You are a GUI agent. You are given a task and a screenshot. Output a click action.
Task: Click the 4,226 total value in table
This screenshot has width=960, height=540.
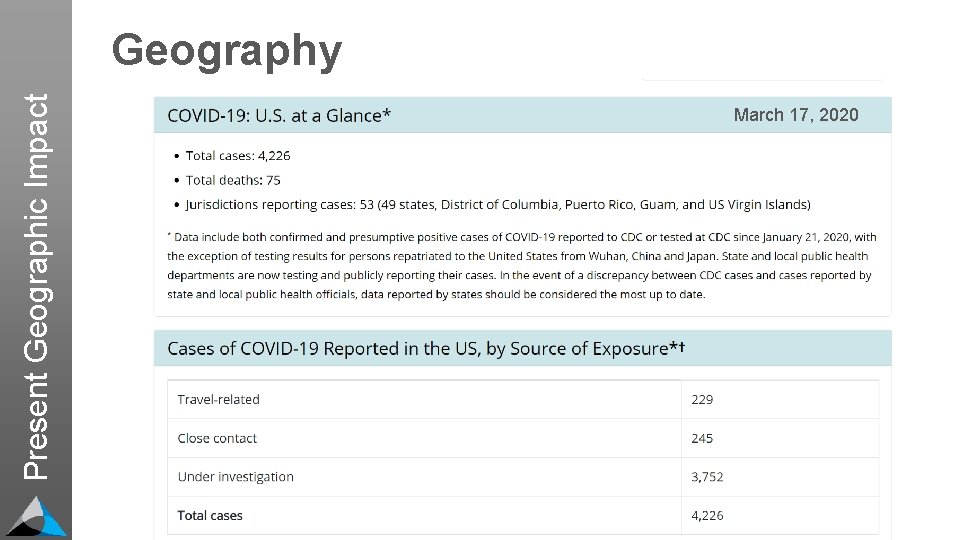pyautogui.click(x=707, y=516)
